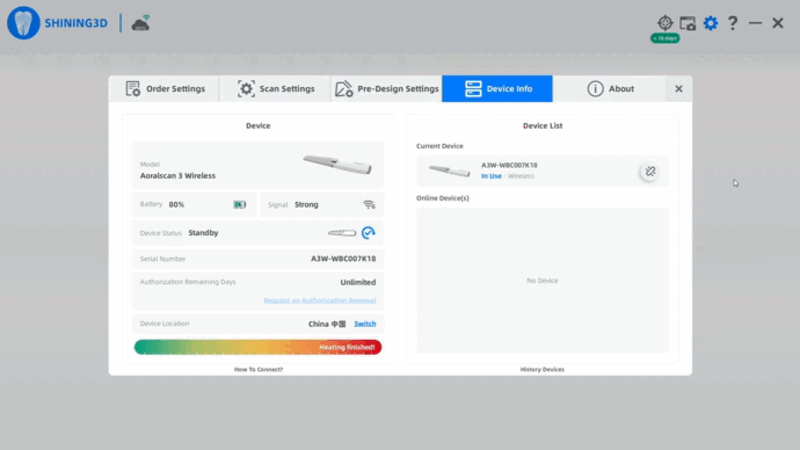The height and width of the screenshot is (450, 800).
Task: Click the Strong signal value
Action: pos(306,205)
